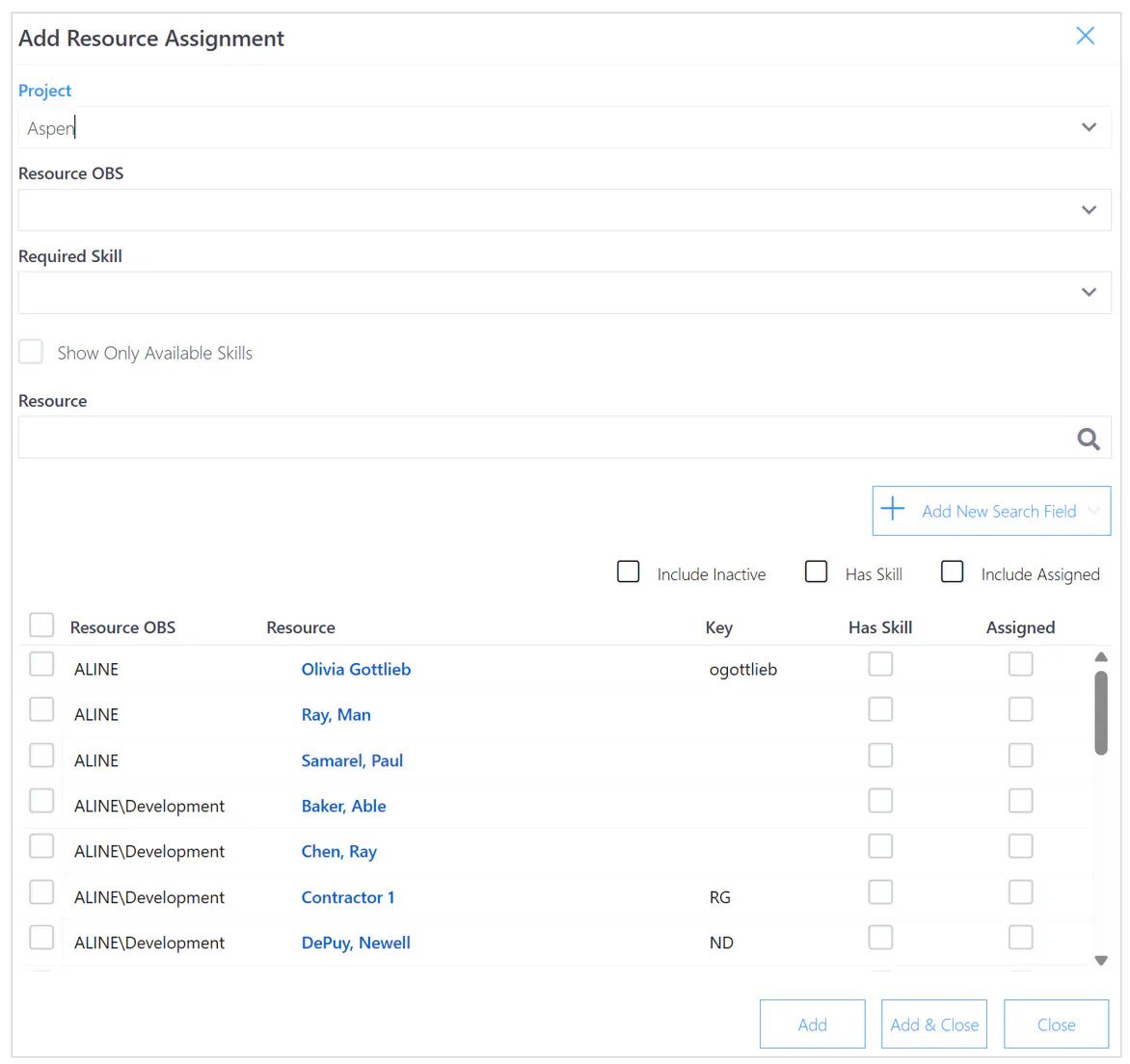The image size is (1130, 1064).
Task: Check the Include Assigned option
Action: tap(952, 572)
